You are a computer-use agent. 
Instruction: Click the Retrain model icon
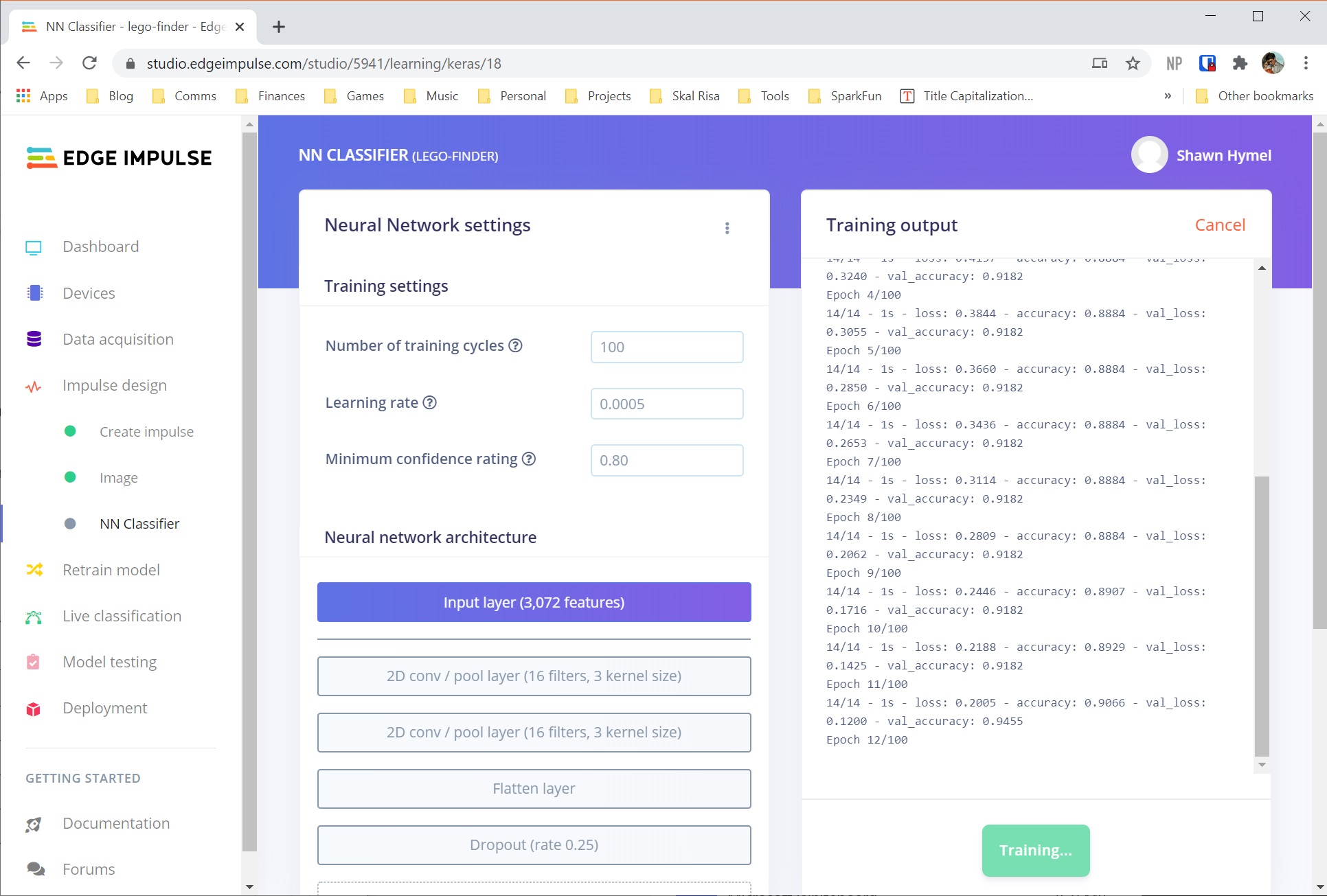(35, 569)
